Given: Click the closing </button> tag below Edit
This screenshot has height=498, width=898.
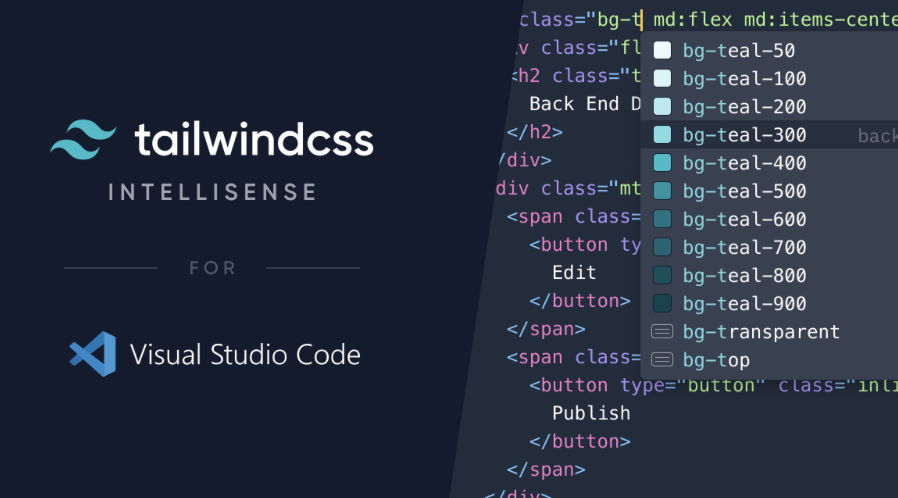Looking at the screenshot, I should (x=580, y=301).
